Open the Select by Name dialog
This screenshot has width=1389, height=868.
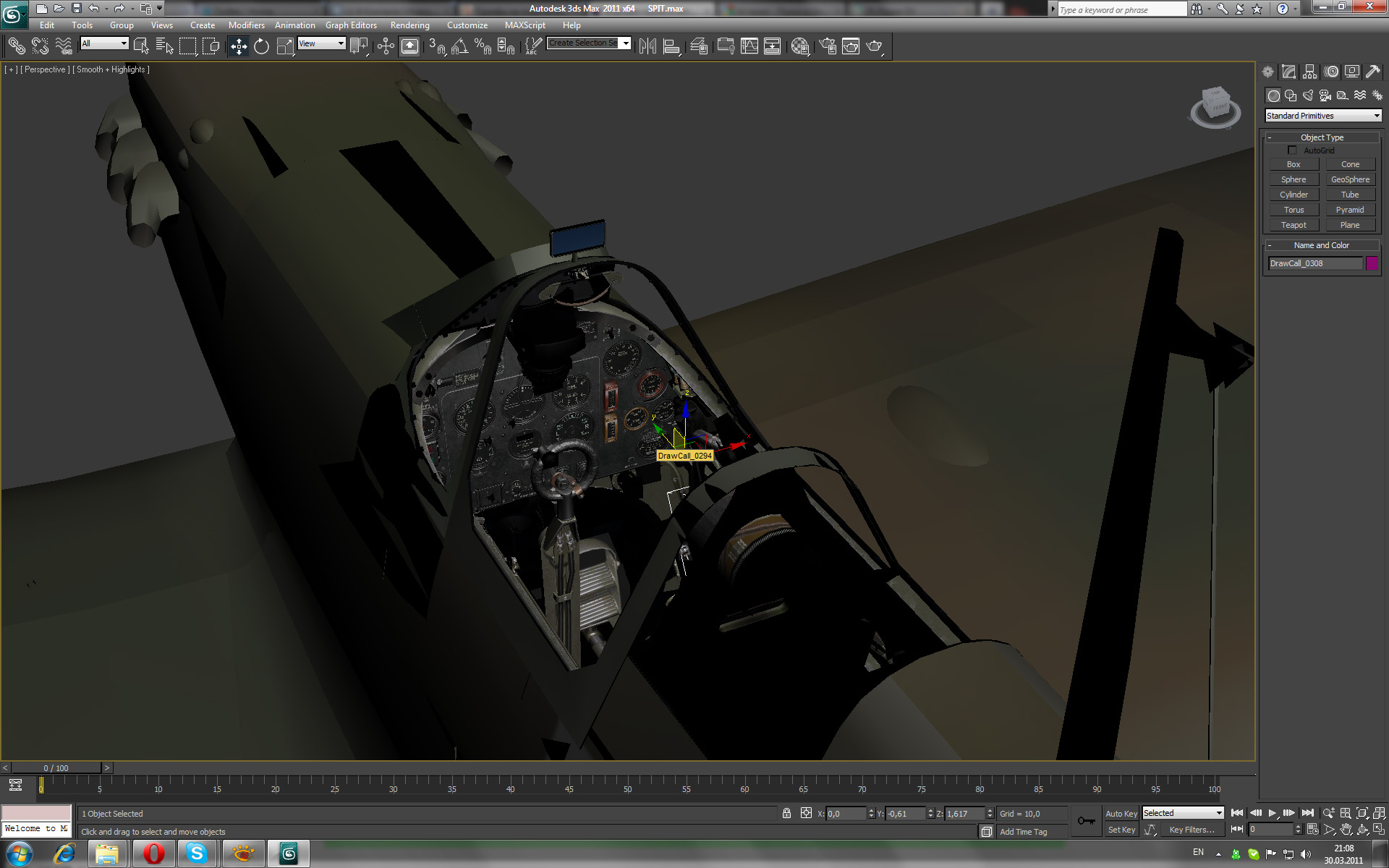[x=164, y=47]
